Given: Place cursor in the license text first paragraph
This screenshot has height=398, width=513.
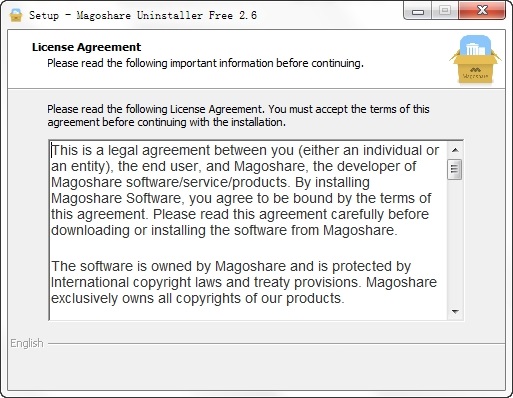Looking at the screenshot, I should [245, 190].
